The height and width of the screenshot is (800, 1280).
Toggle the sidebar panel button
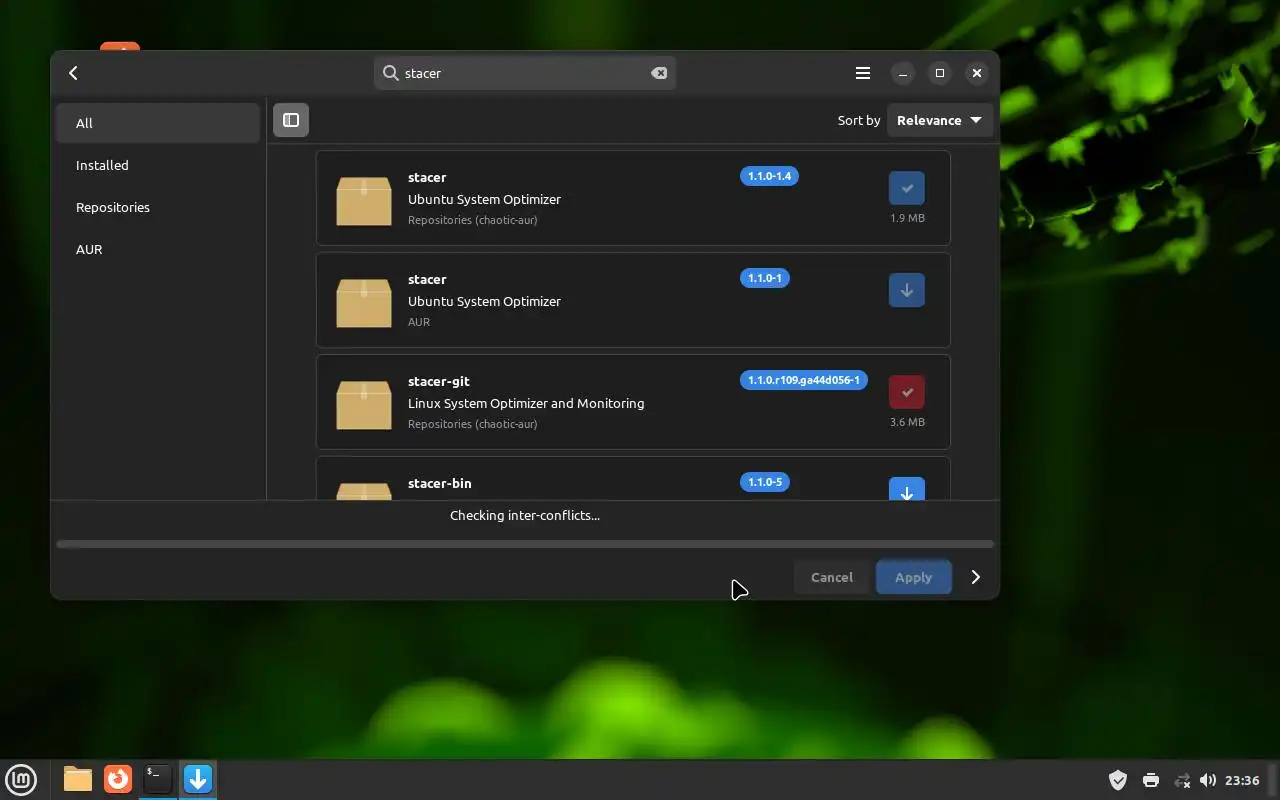pyautogui.click(x=291, y=120)
